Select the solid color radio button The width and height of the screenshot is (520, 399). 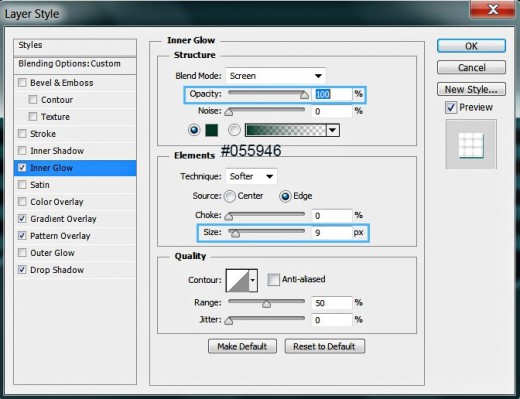coord(194,130)
